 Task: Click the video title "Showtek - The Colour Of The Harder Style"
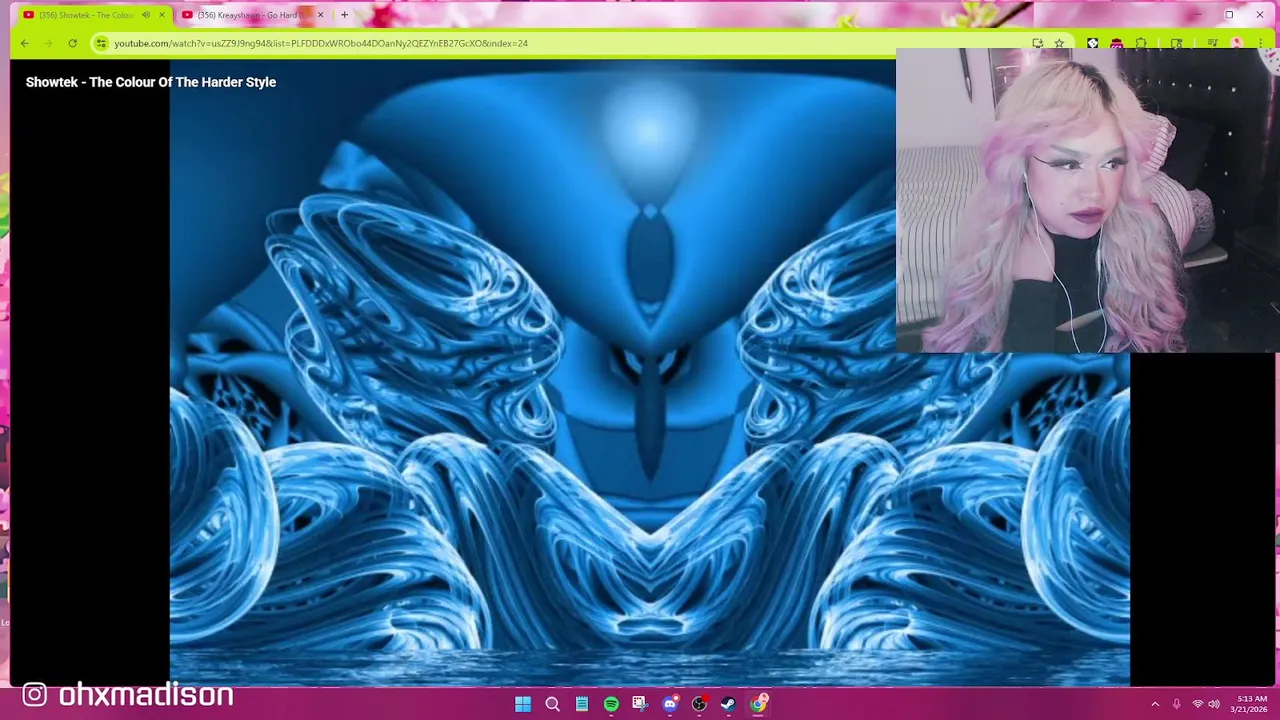point(151,82)
